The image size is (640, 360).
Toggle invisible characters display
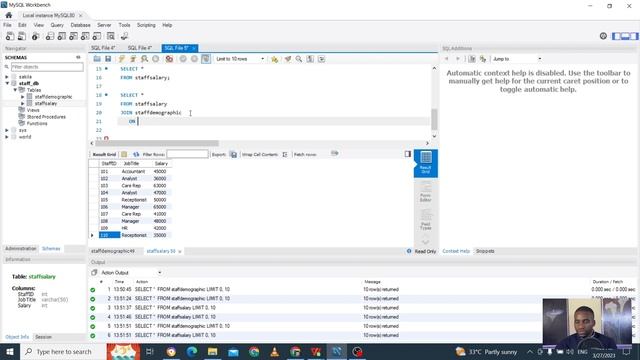click(x=310, y=59)
